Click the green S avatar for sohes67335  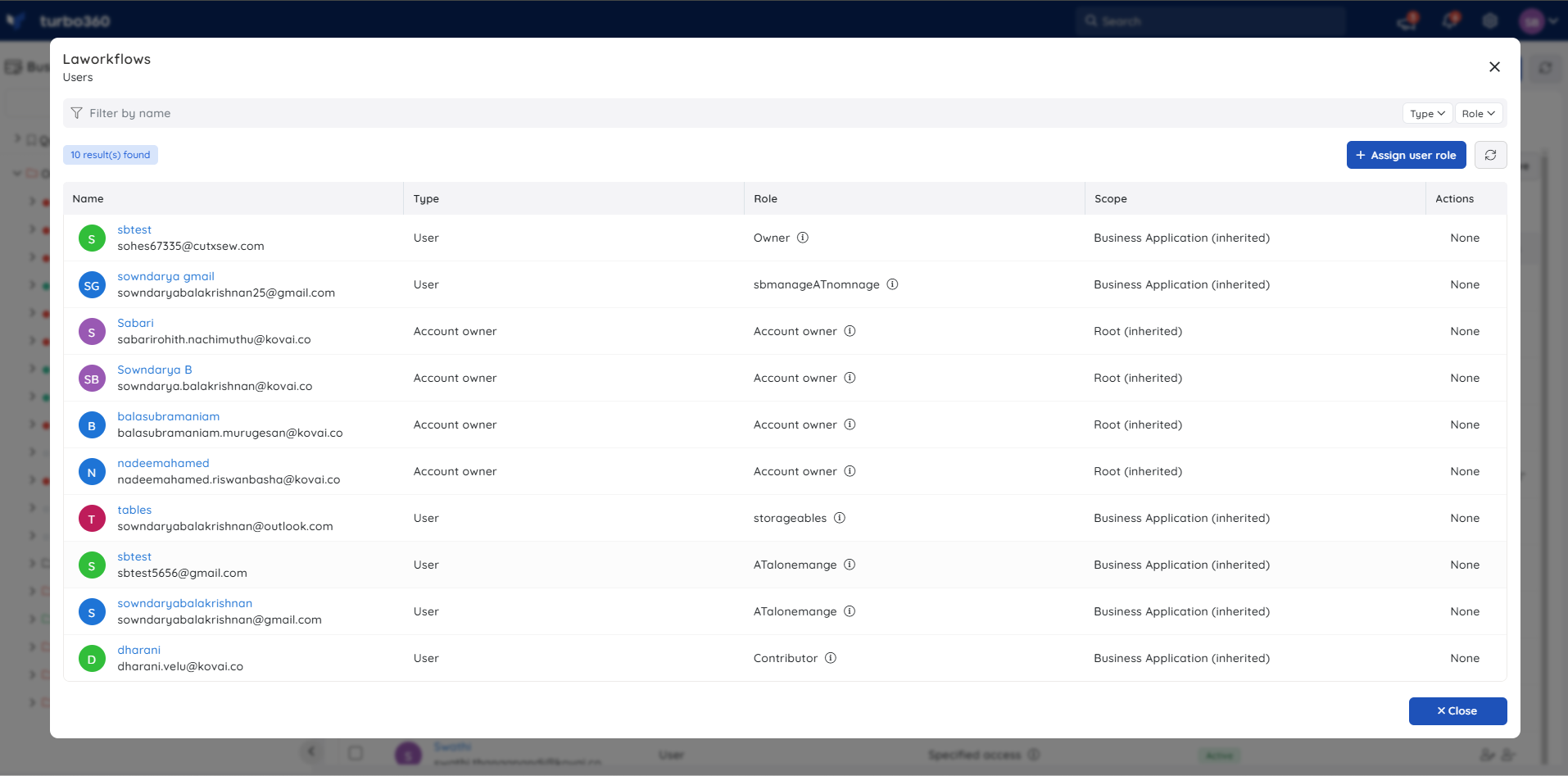click(92, 238)
